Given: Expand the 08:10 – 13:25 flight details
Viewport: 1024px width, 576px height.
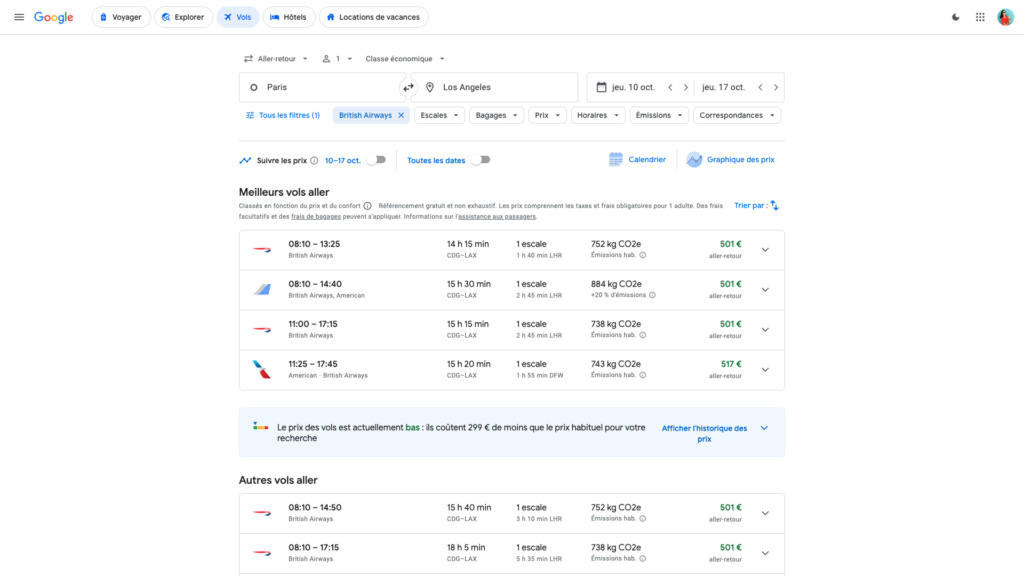Looking at the screenshot, I should coord(765,250).
